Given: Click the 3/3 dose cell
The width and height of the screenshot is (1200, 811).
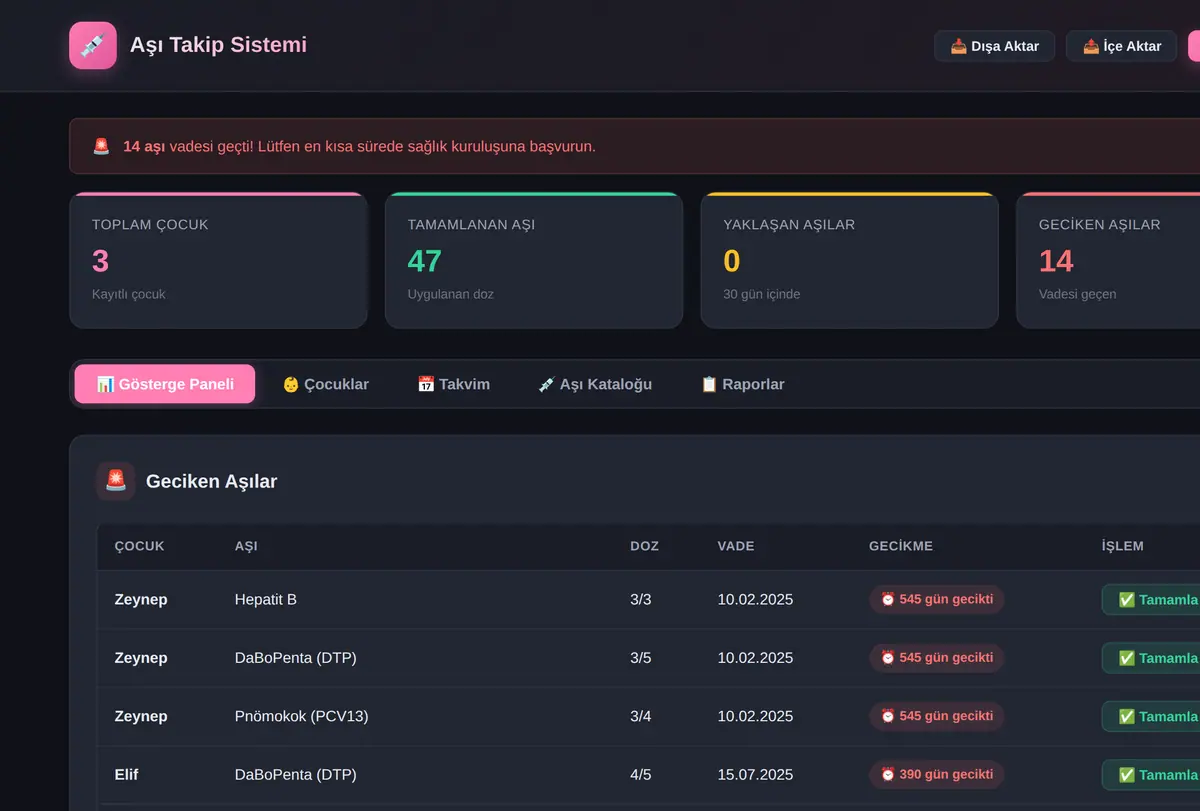Looking at the screenshot, I should [641, 600].
